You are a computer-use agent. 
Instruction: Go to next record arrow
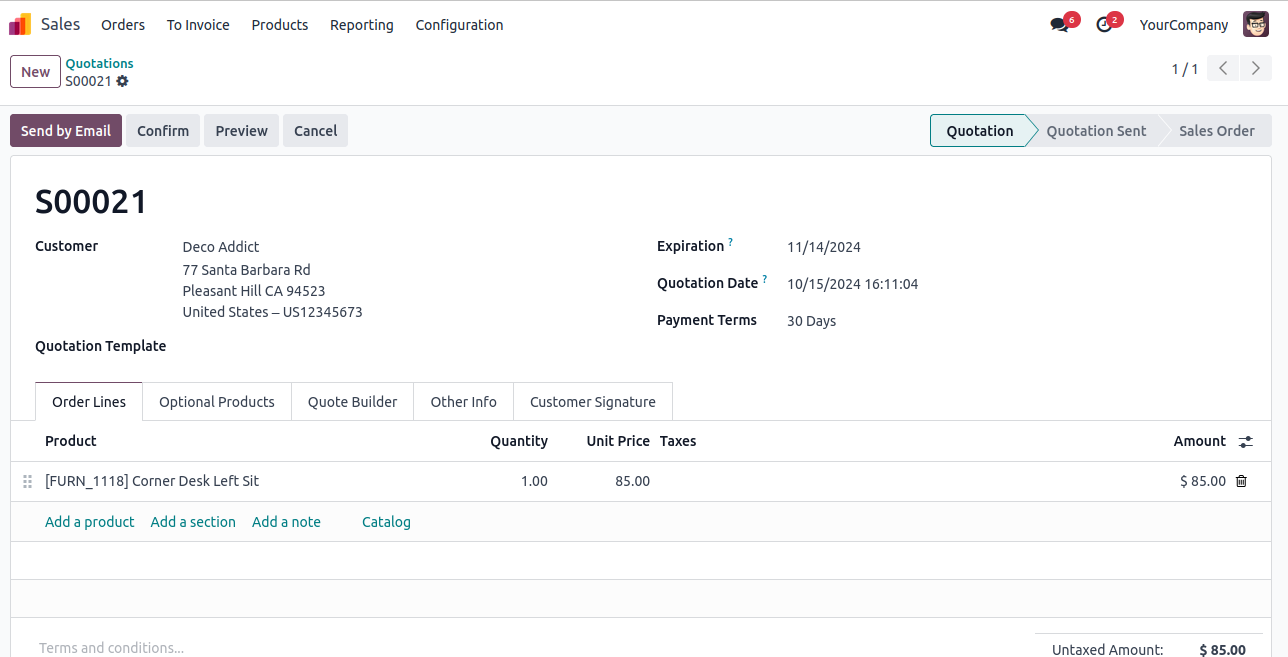click(1255, 69)
